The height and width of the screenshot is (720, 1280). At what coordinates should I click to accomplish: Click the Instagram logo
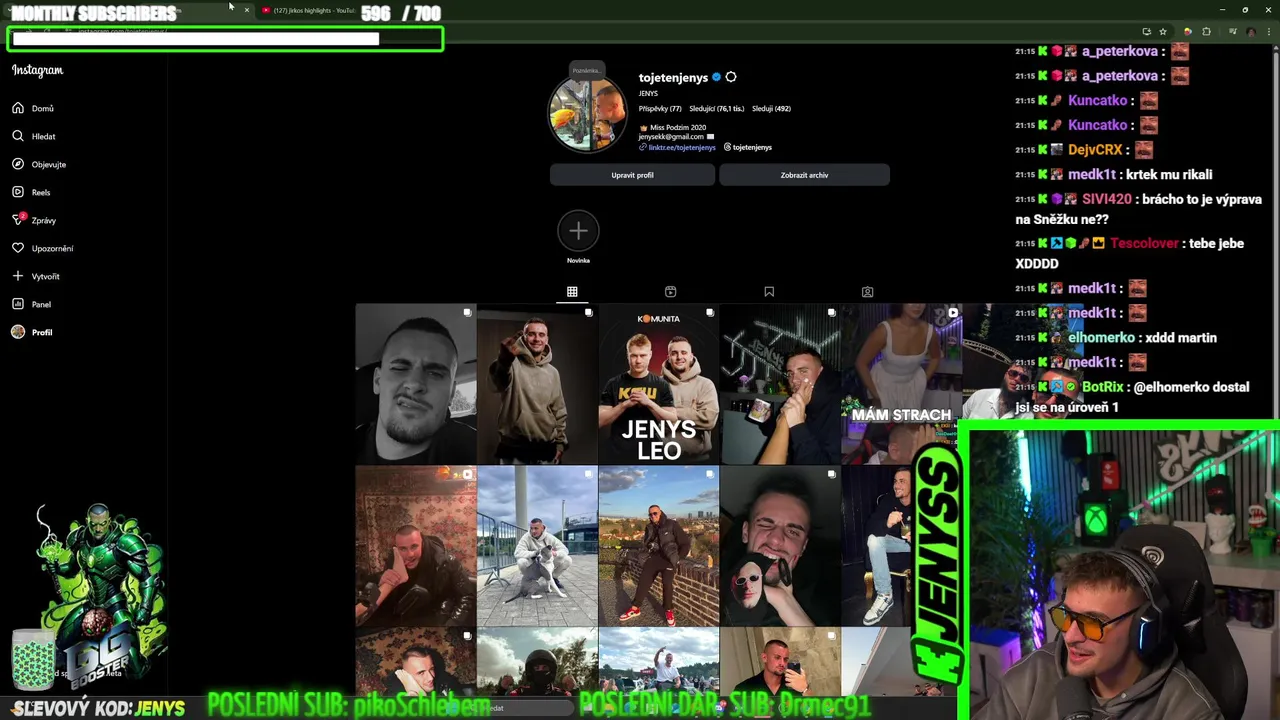click(x=37, y=70)
